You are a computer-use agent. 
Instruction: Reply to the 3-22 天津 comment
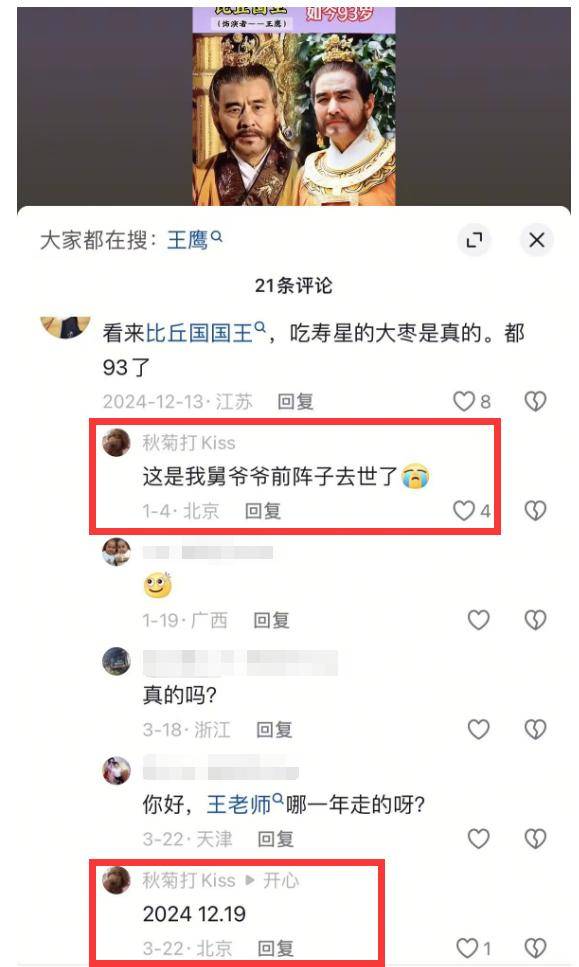[x=275, y=839]
